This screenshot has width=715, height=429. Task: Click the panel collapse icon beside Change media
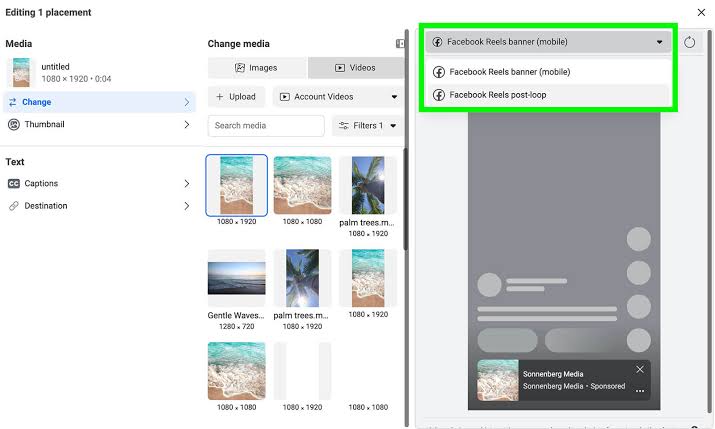[400, 43]
